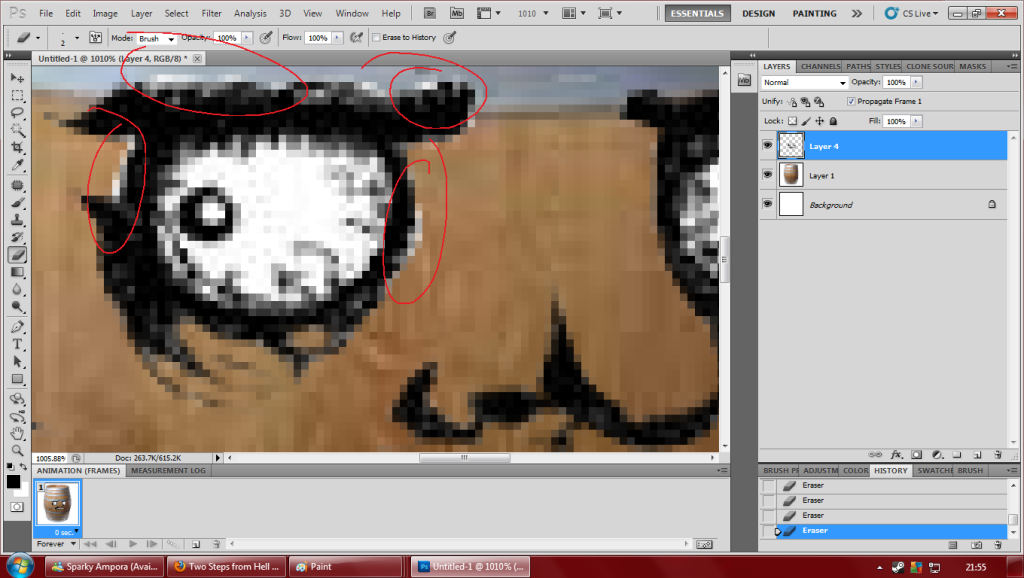
Task: Add a layer mask to Layer 4
Action: [917, 455]
